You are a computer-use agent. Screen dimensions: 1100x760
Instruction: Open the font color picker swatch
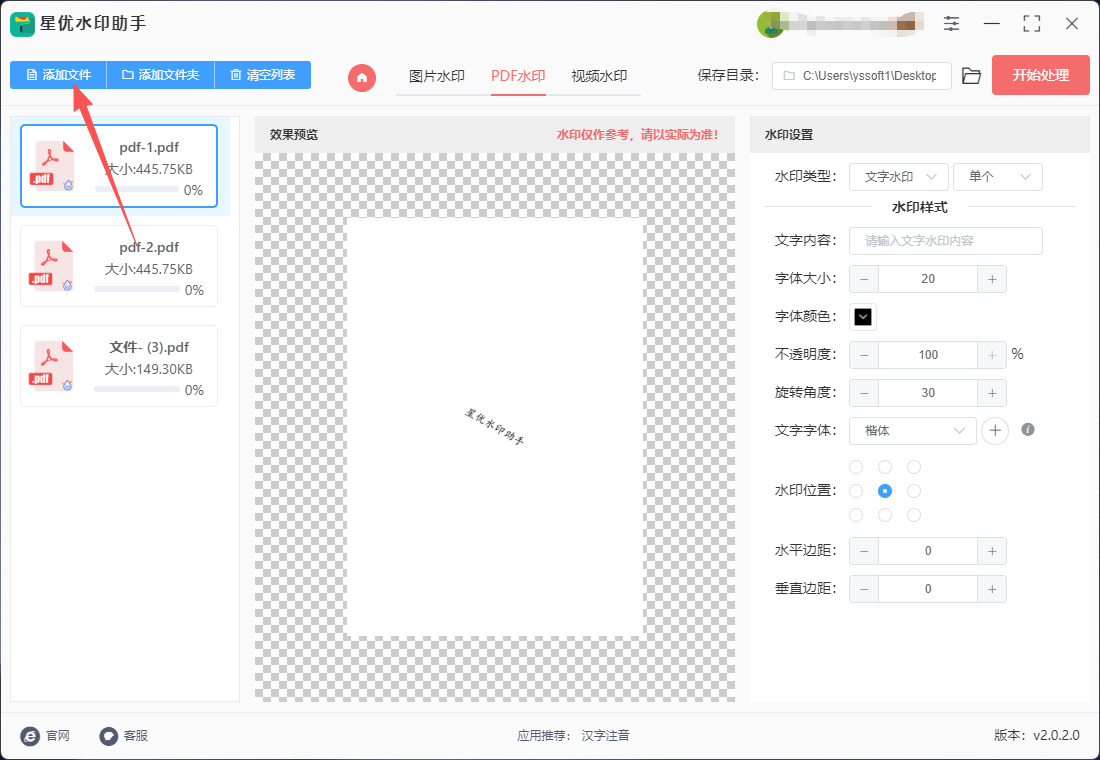pyautogui.click(x=863, y=317)
